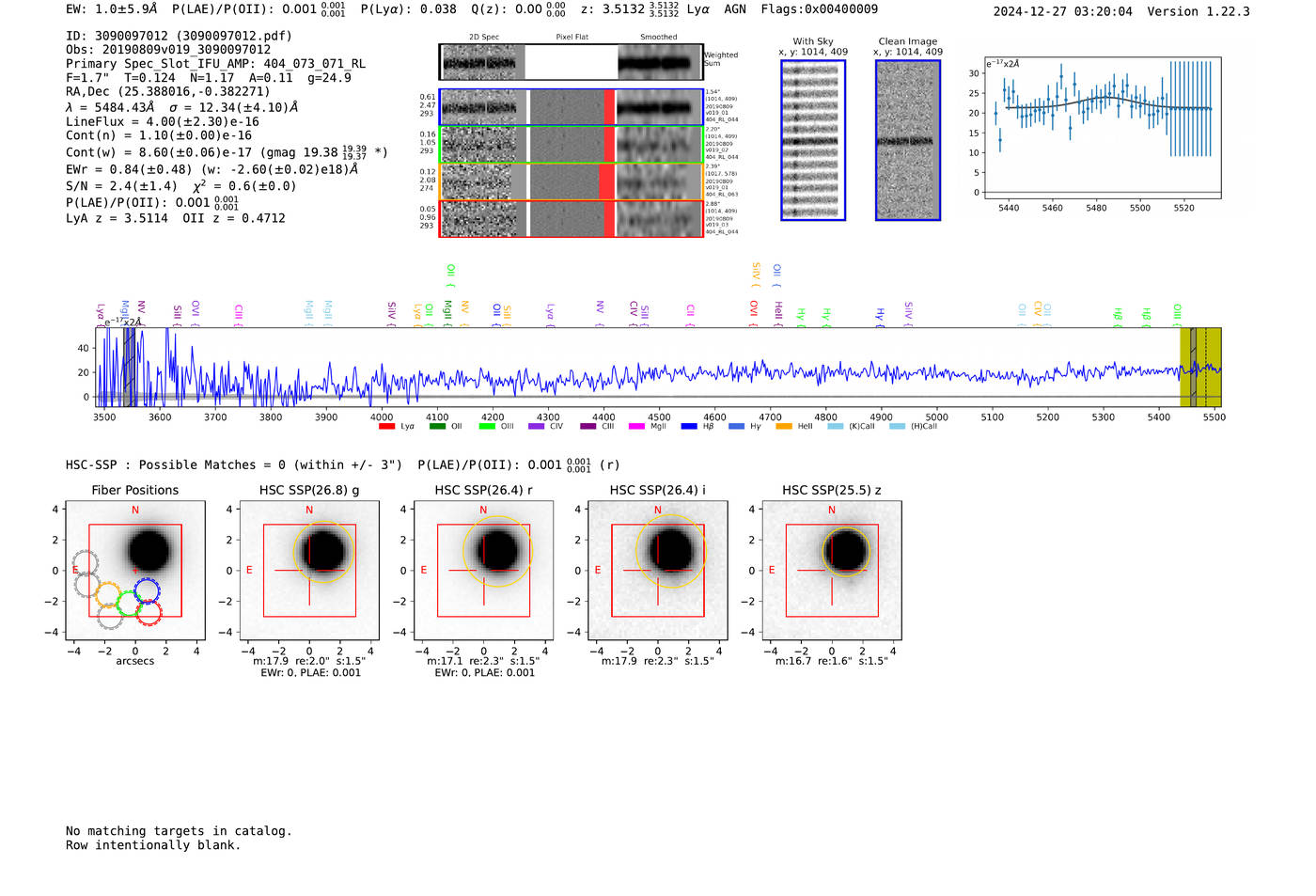Click the red dashed fiber circle
Screen dimensions: 1316x896
pyautogui.click(x=149, y=612)
